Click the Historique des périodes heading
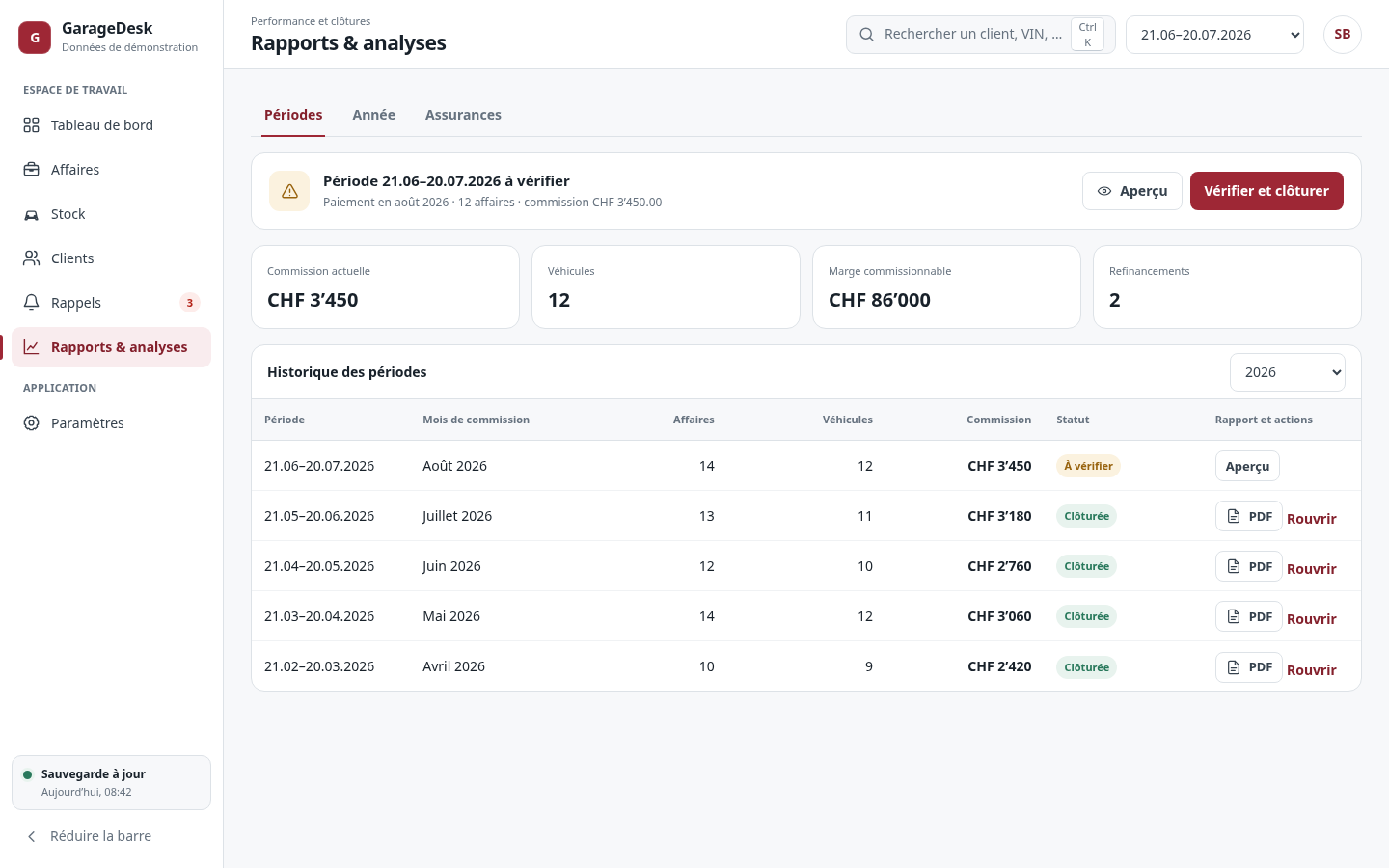The width and height of the screenshot is (1389, 868). click(347, 372)
